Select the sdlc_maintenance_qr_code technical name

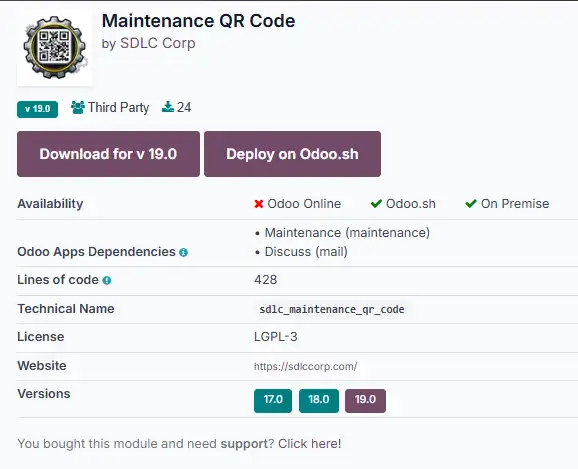[x=332, y=309]
